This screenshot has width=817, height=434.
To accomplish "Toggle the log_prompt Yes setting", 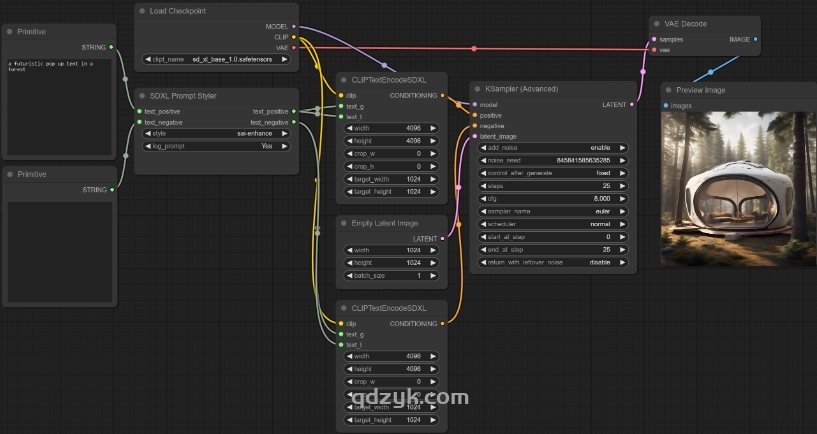I will click(x=216, y=146).
